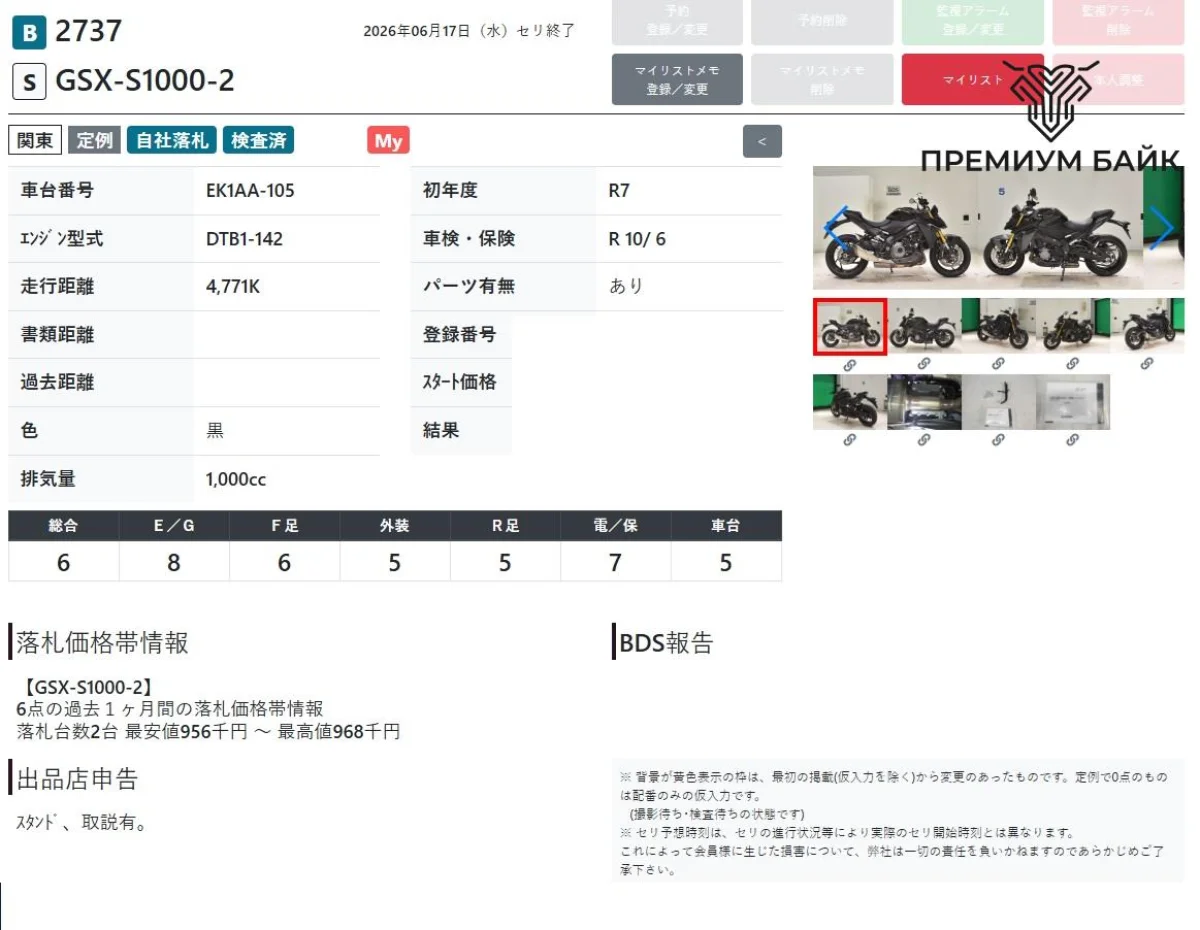This screenshot has width=1200, height=930.
Task: Click the first year value R7
Action: 619,190
